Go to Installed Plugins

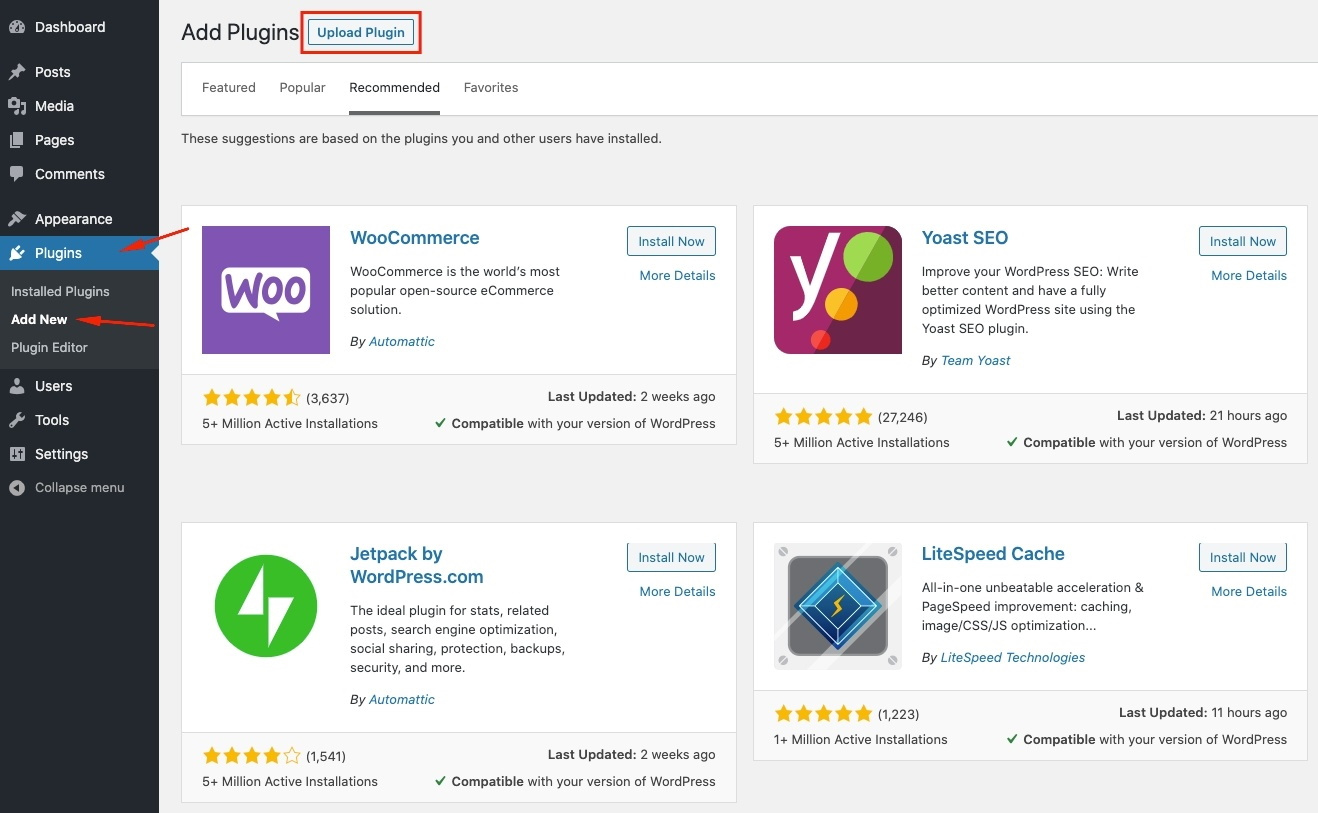(x=61, y=291)
